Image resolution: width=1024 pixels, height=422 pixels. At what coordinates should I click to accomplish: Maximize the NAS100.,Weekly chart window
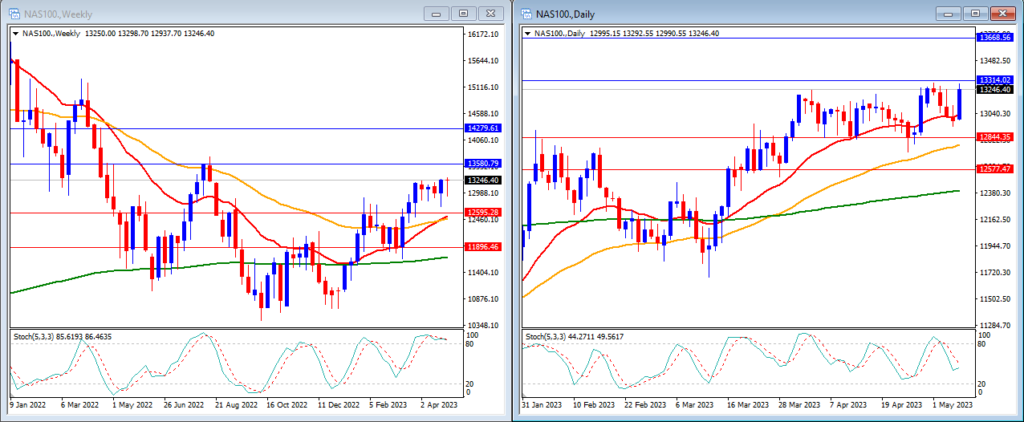tap(464, 13)
